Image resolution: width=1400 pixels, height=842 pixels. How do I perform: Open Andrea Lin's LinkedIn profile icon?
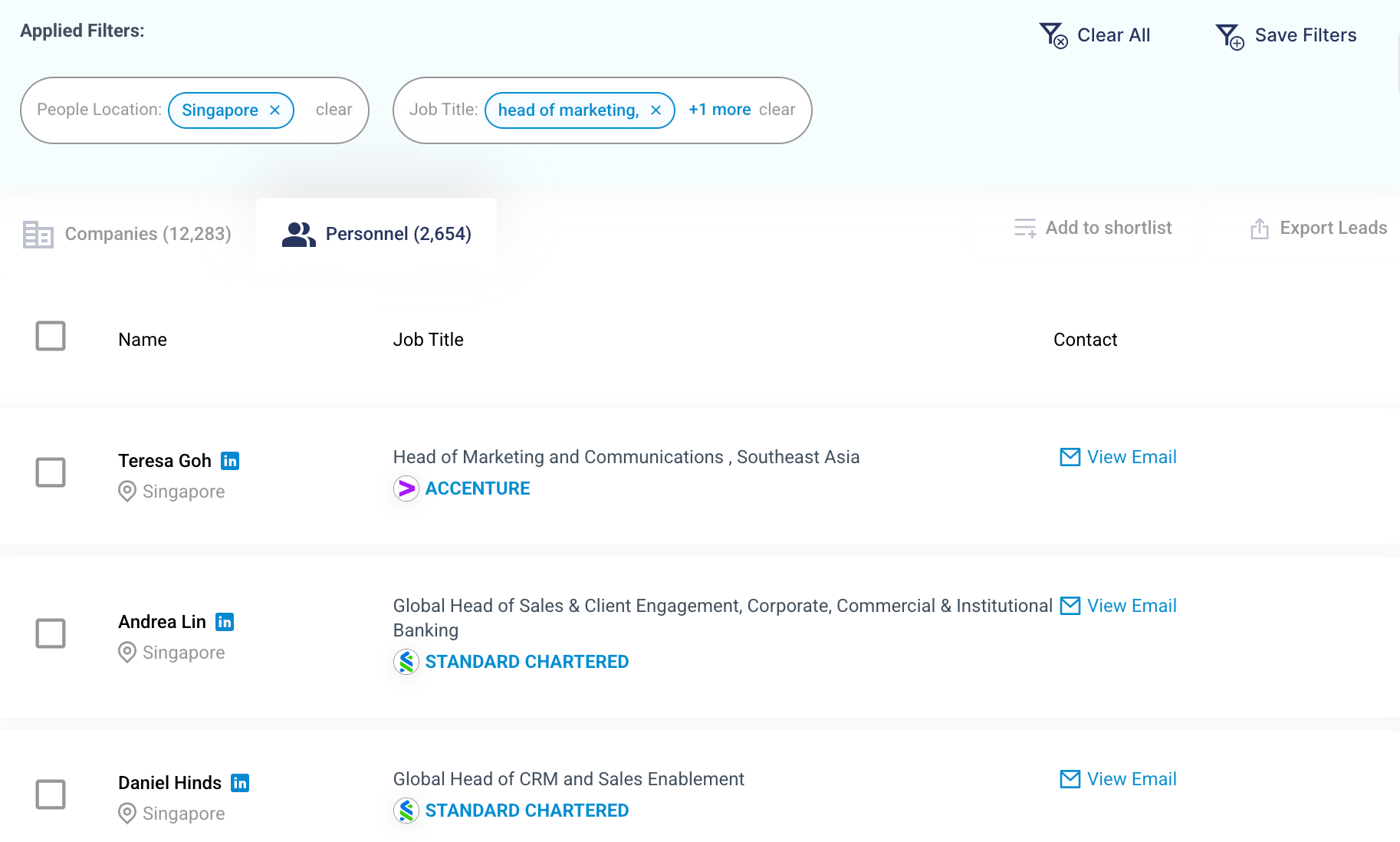[225, 622]
